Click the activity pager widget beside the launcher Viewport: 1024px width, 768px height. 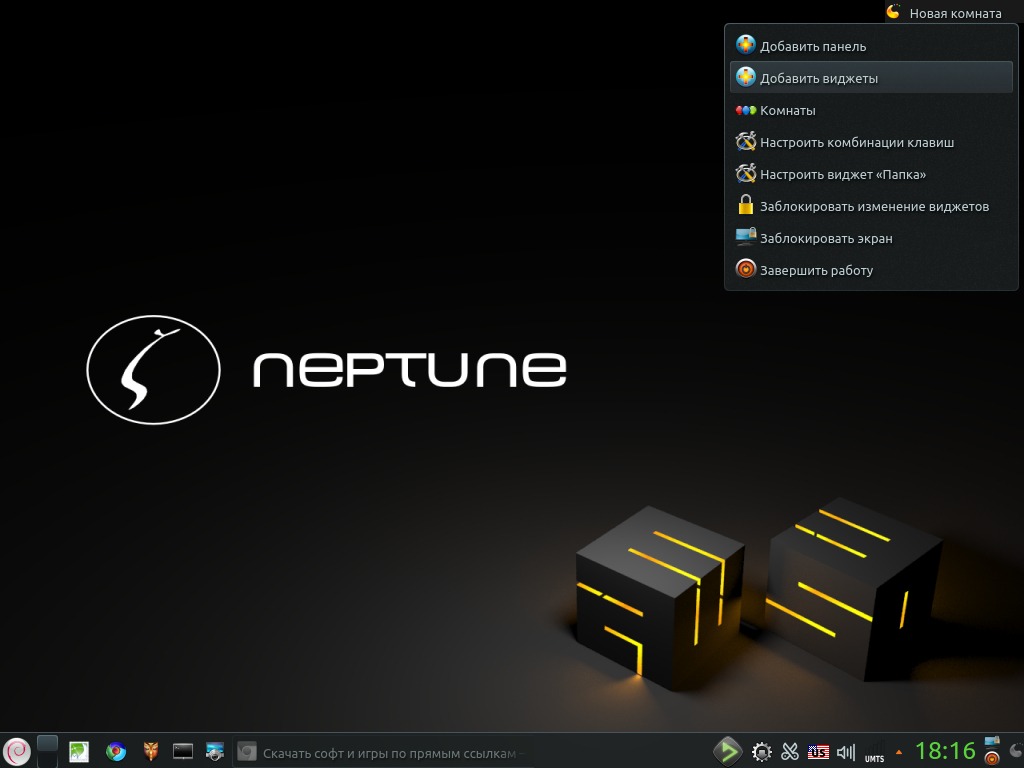pyautogui.click(x=48, y=750)
